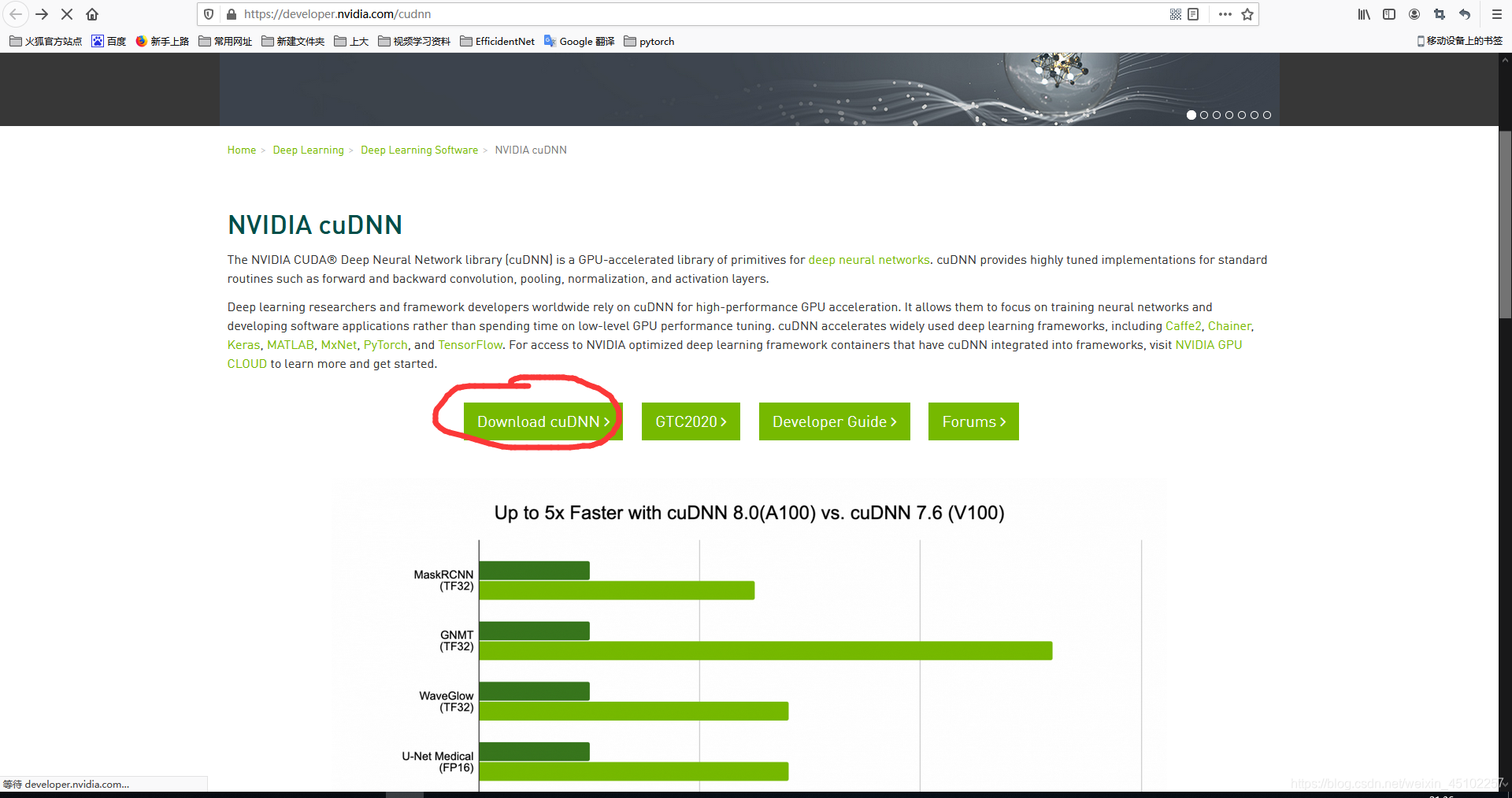Go to Home breadcrumb link
The height and width of the screenshot is (798, 1512).
click(x=242, y=150)
